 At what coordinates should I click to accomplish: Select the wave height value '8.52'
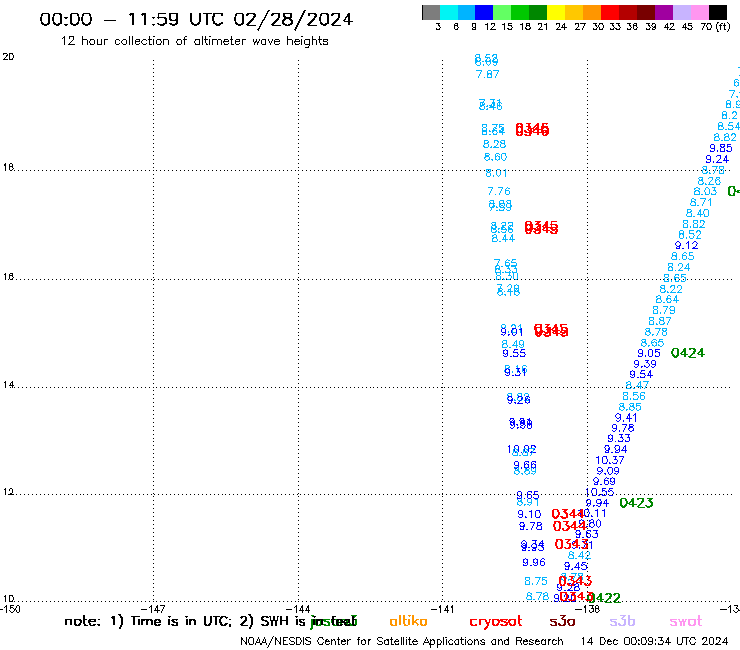(690, 235)
